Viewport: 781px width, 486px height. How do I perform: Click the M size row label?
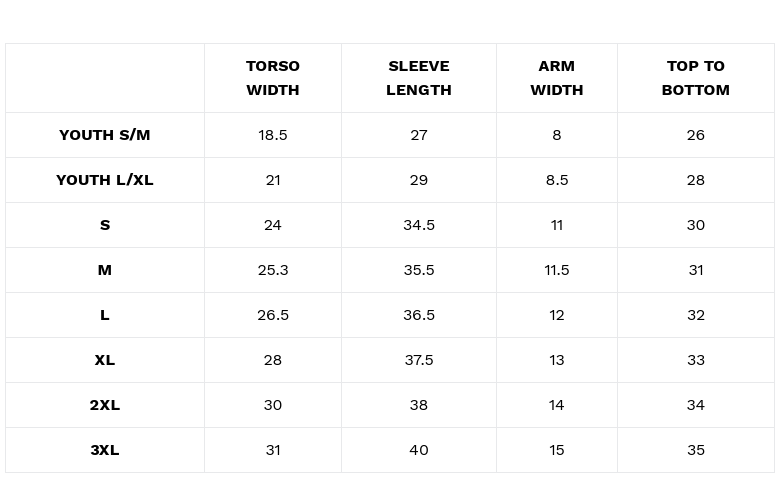(105, 270)
